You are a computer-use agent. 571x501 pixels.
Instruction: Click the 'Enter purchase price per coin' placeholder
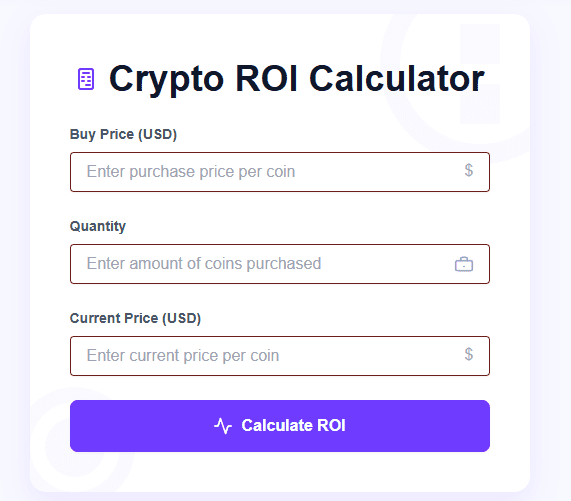tap(191, 171)
